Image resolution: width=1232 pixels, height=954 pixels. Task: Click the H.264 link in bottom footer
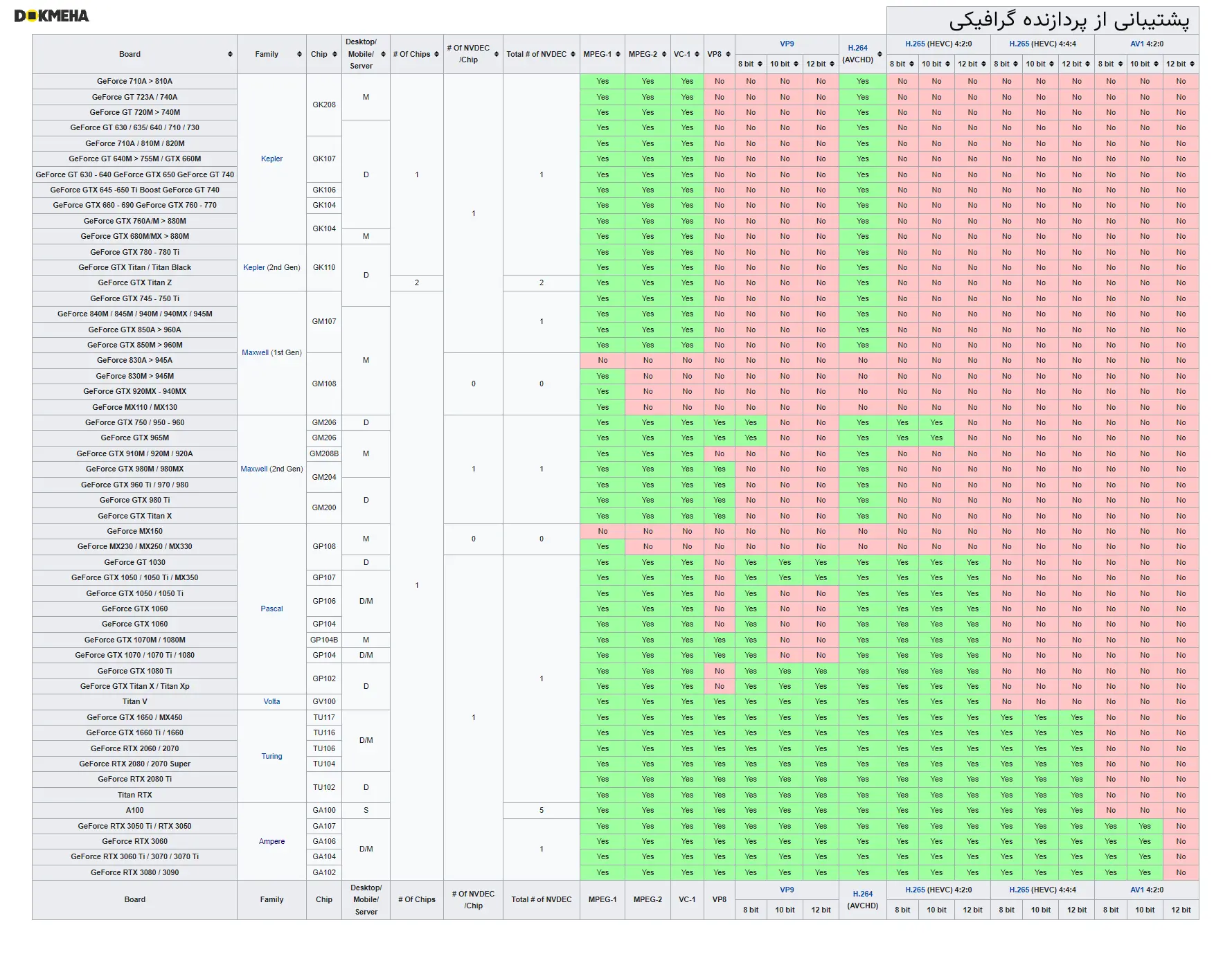pyautogui.click(x=862, y=894)
